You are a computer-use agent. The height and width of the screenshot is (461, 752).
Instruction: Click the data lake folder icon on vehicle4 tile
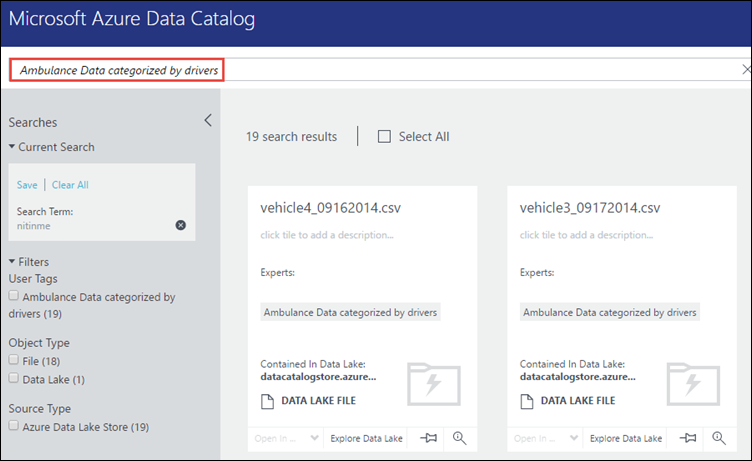(x=434, y=384)
